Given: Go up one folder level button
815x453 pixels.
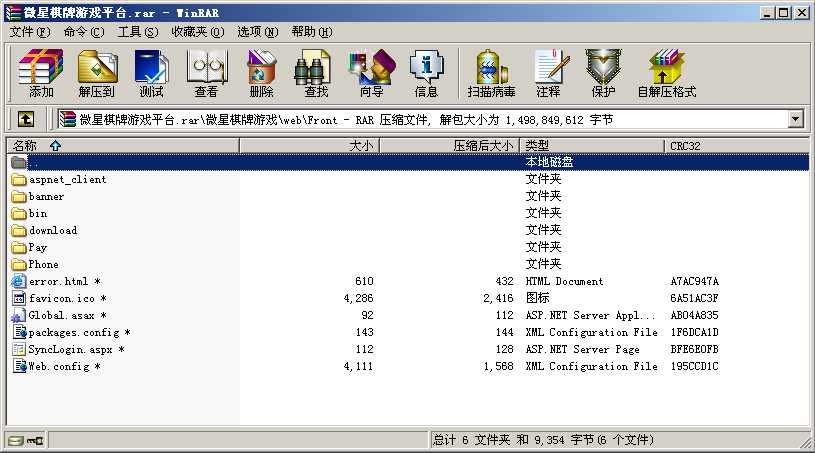Looking at the screenshot, I should tap(26, 119).
